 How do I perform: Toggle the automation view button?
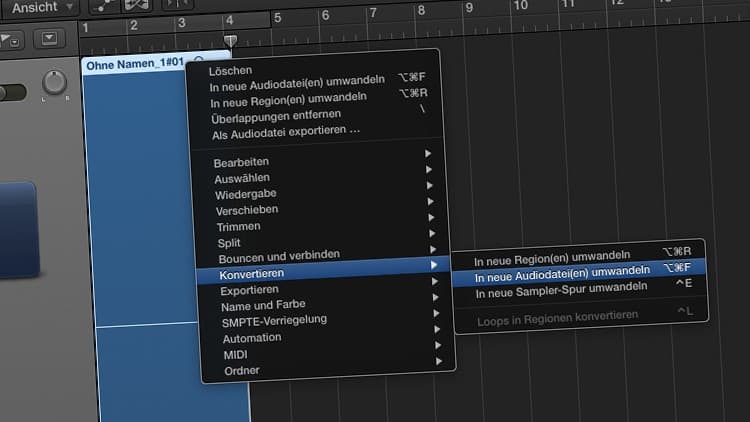coord(103,5)
